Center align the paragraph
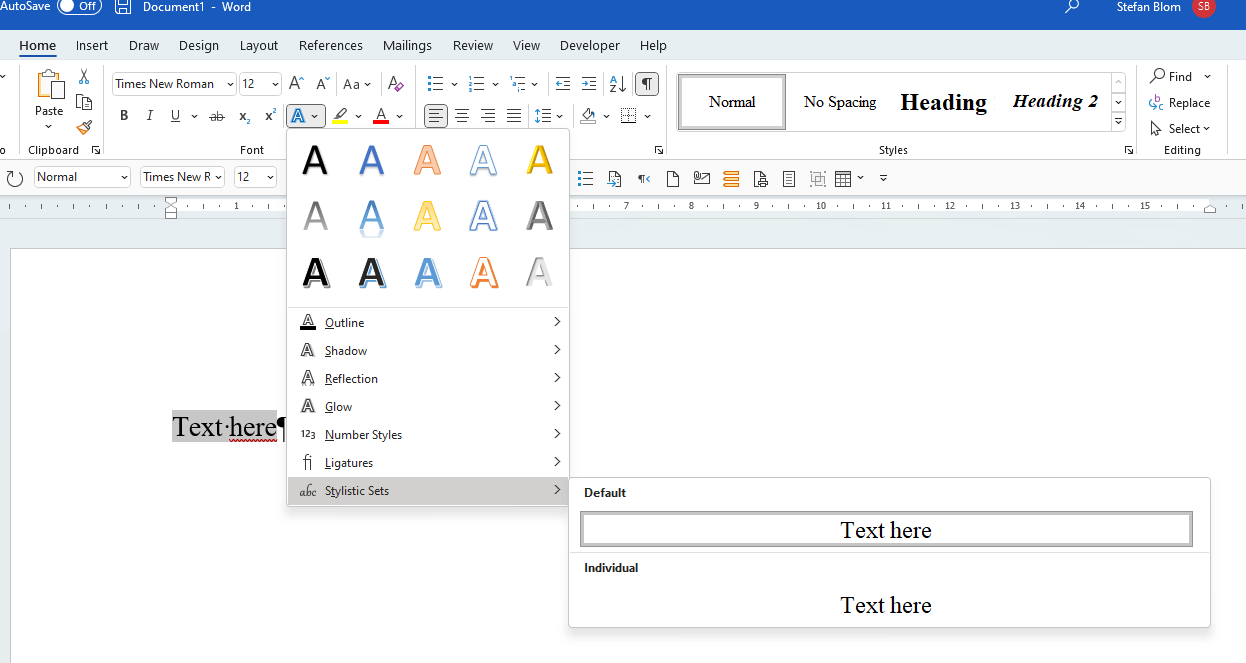This screenshot has width=1246, height=663. point(462,116)
